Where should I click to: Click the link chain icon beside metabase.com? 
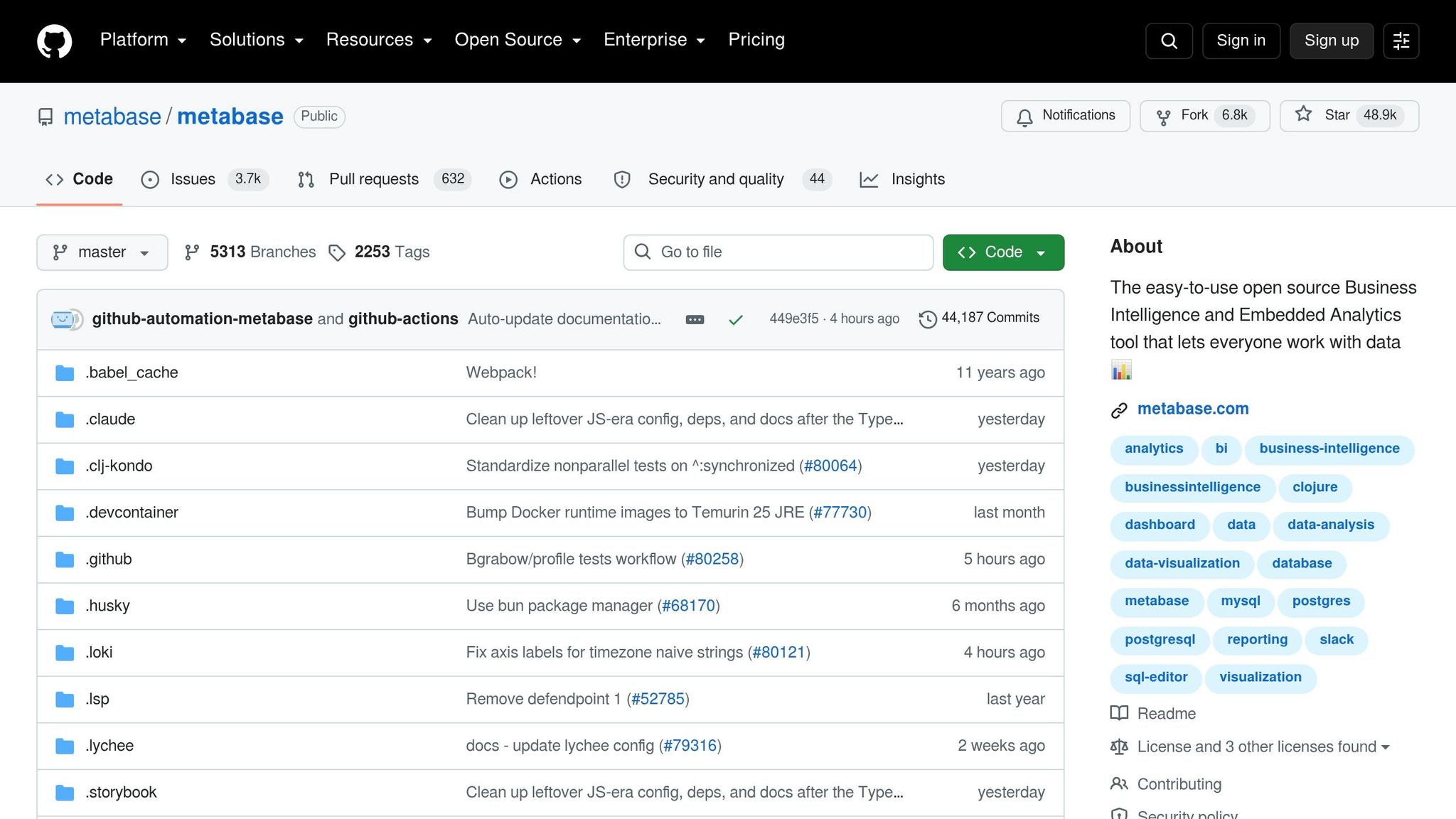point(1119,410)
